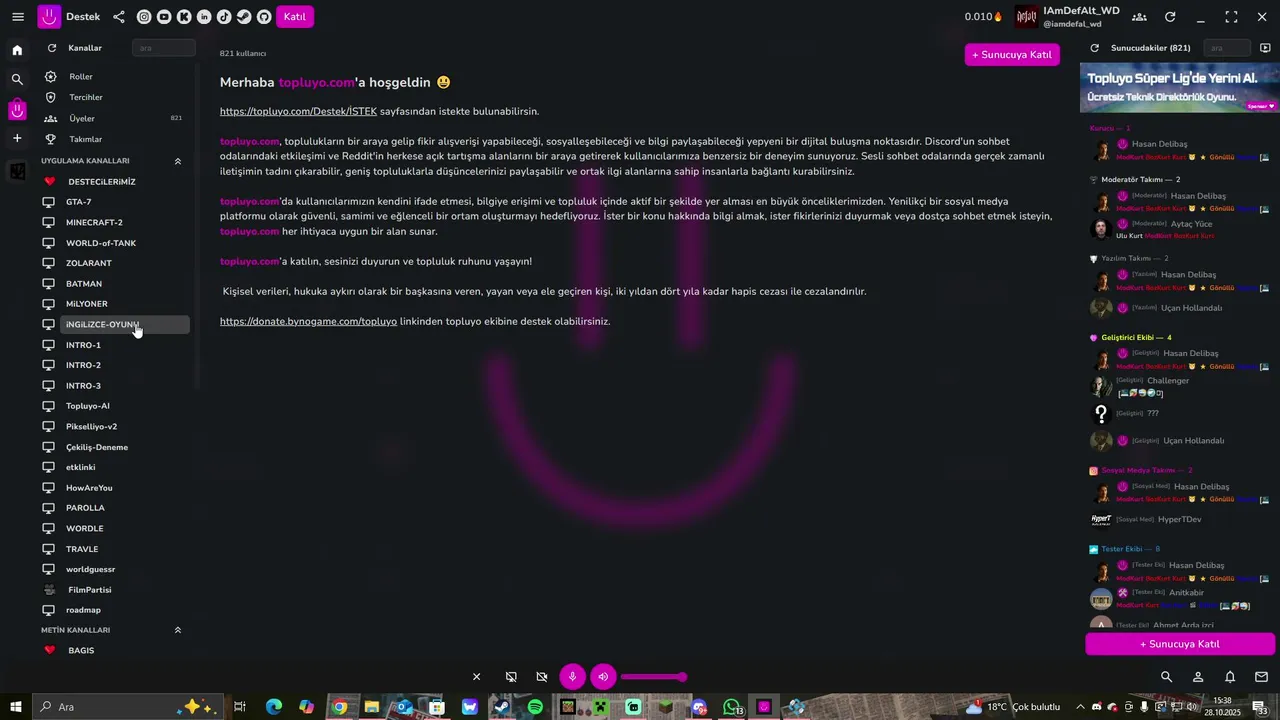Focus the member list search field
1280x720 pixels.
(1227, 48)
